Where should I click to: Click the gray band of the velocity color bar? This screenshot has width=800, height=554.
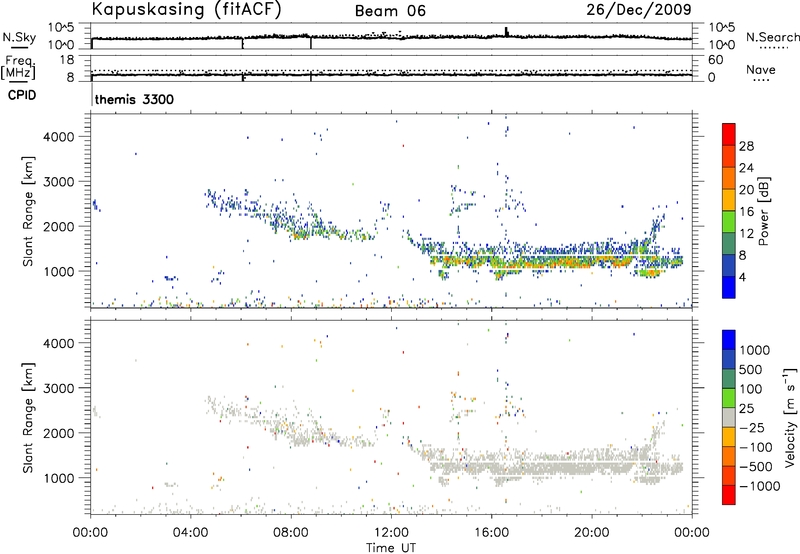[729, 417]
